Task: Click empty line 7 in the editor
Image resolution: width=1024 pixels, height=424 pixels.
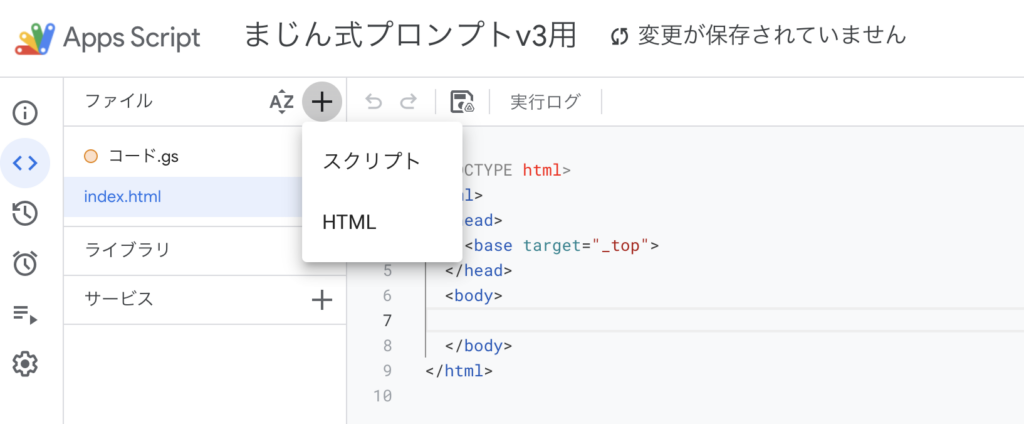Action: (700, 320)
